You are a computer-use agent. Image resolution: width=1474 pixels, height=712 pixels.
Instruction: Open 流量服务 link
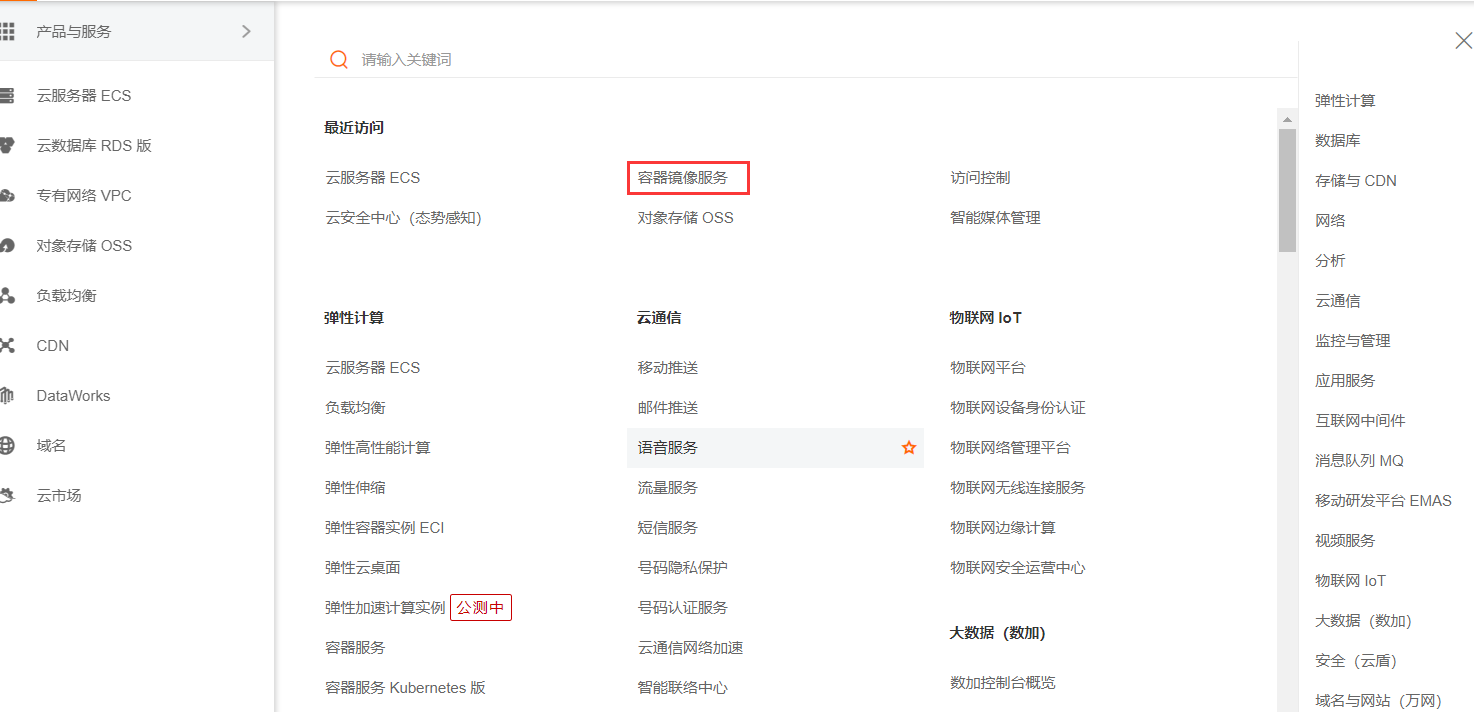(x=668, y=488)
